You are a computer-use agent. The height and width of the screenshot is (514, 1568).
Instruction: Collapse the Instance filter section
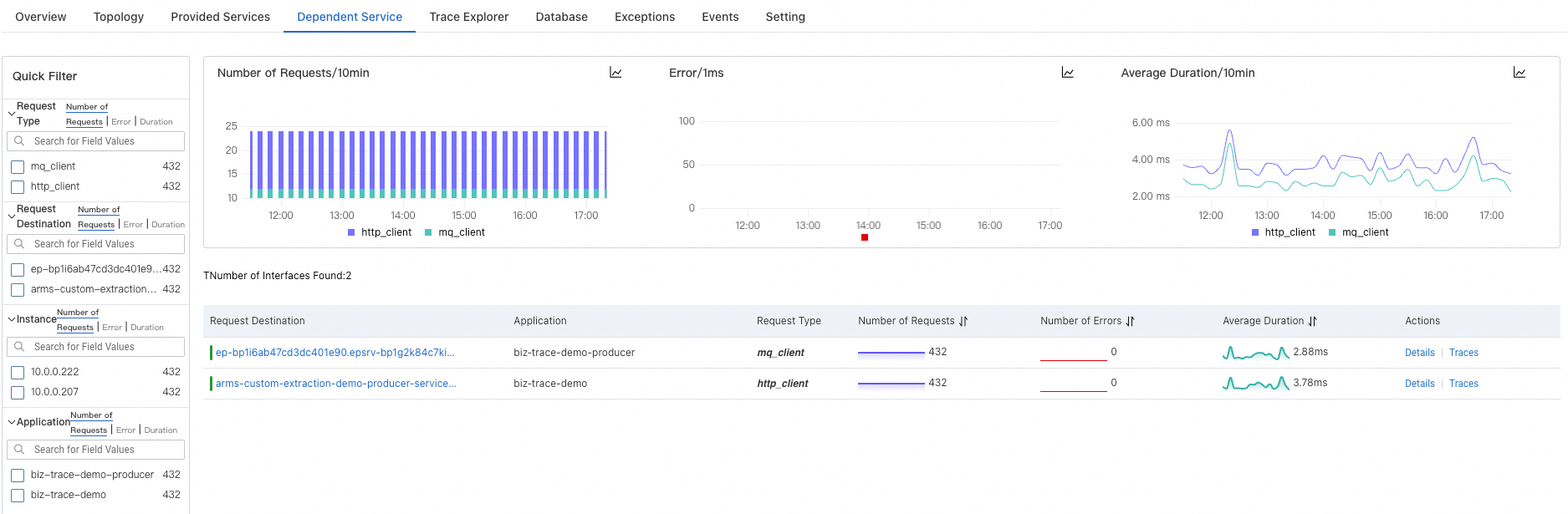coord(11,319)
